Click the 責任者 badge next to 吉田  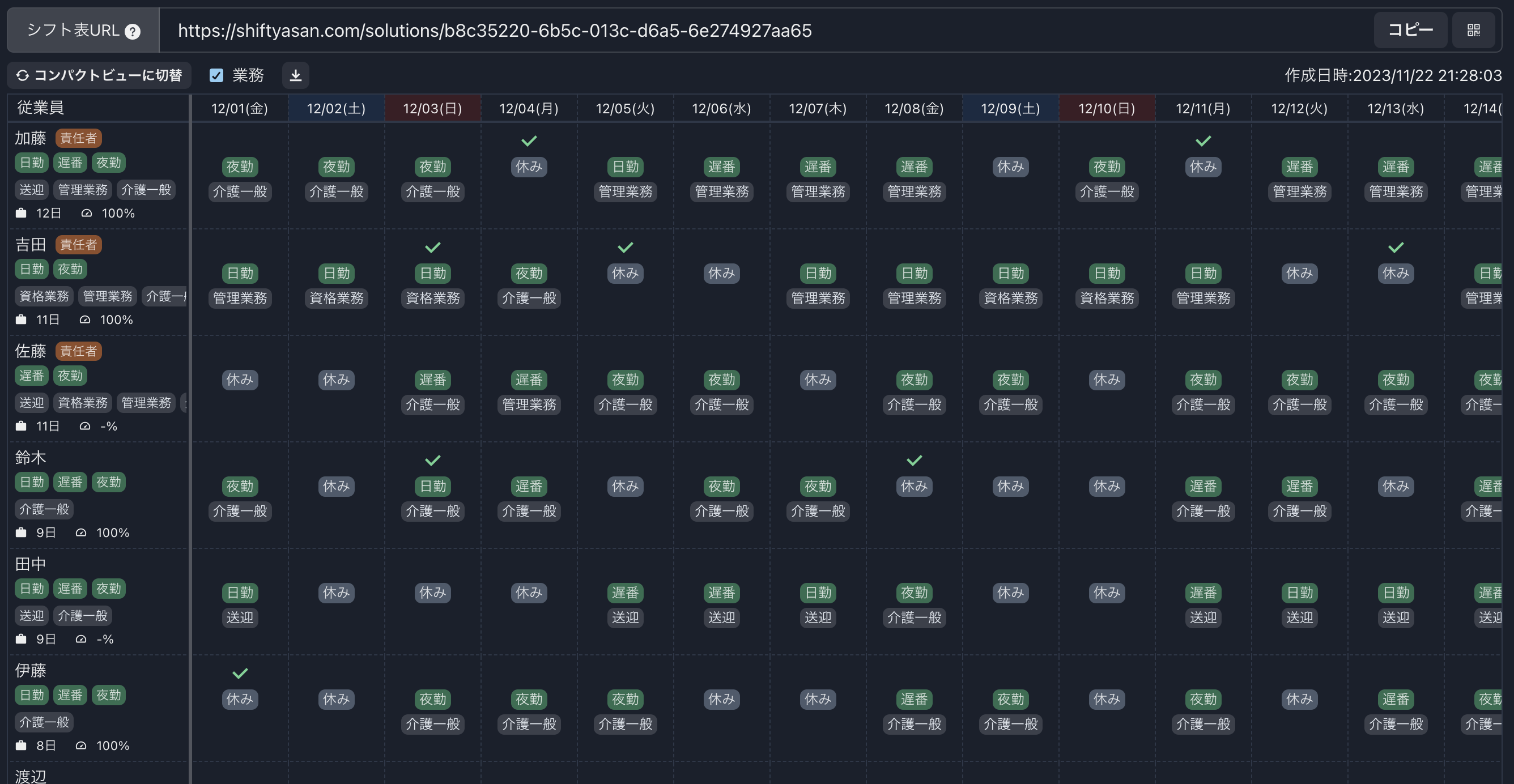[x=79, y=245]
